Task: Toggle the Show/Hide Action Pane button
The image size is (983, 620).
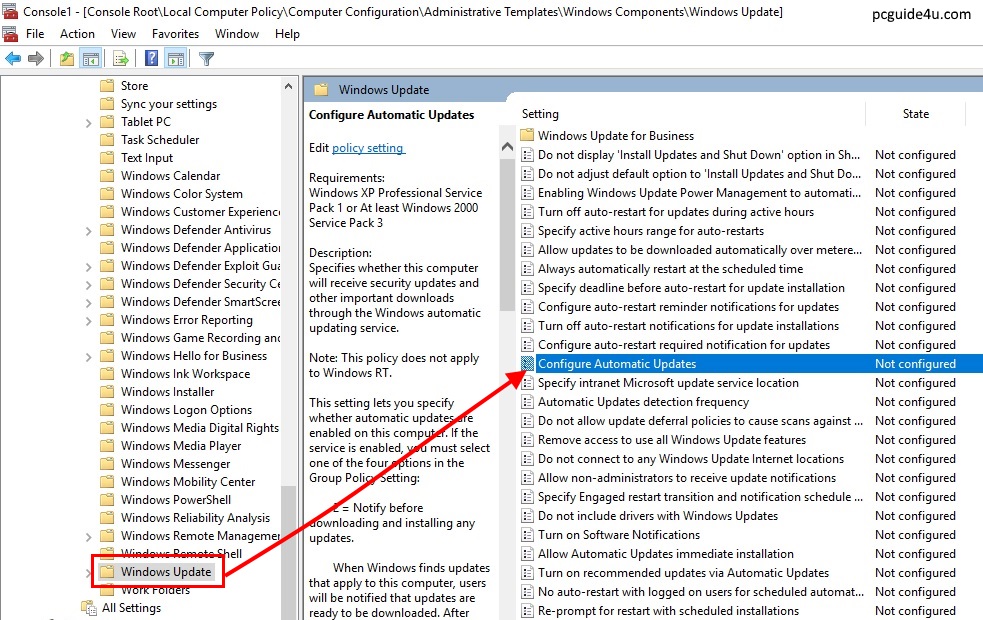Action: pyautogui.click(x=175, y=58)
